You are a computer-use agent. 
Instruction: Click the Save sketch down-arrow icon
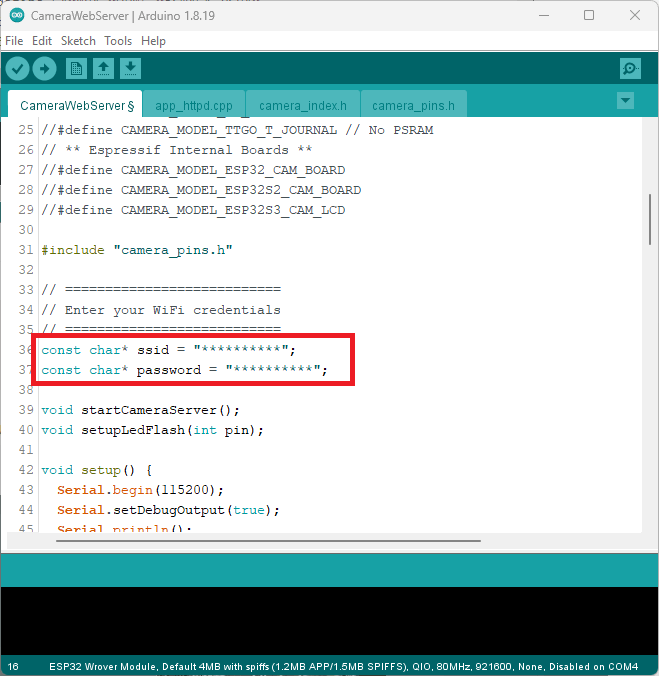pyautogui.click(x=131, y=68)
